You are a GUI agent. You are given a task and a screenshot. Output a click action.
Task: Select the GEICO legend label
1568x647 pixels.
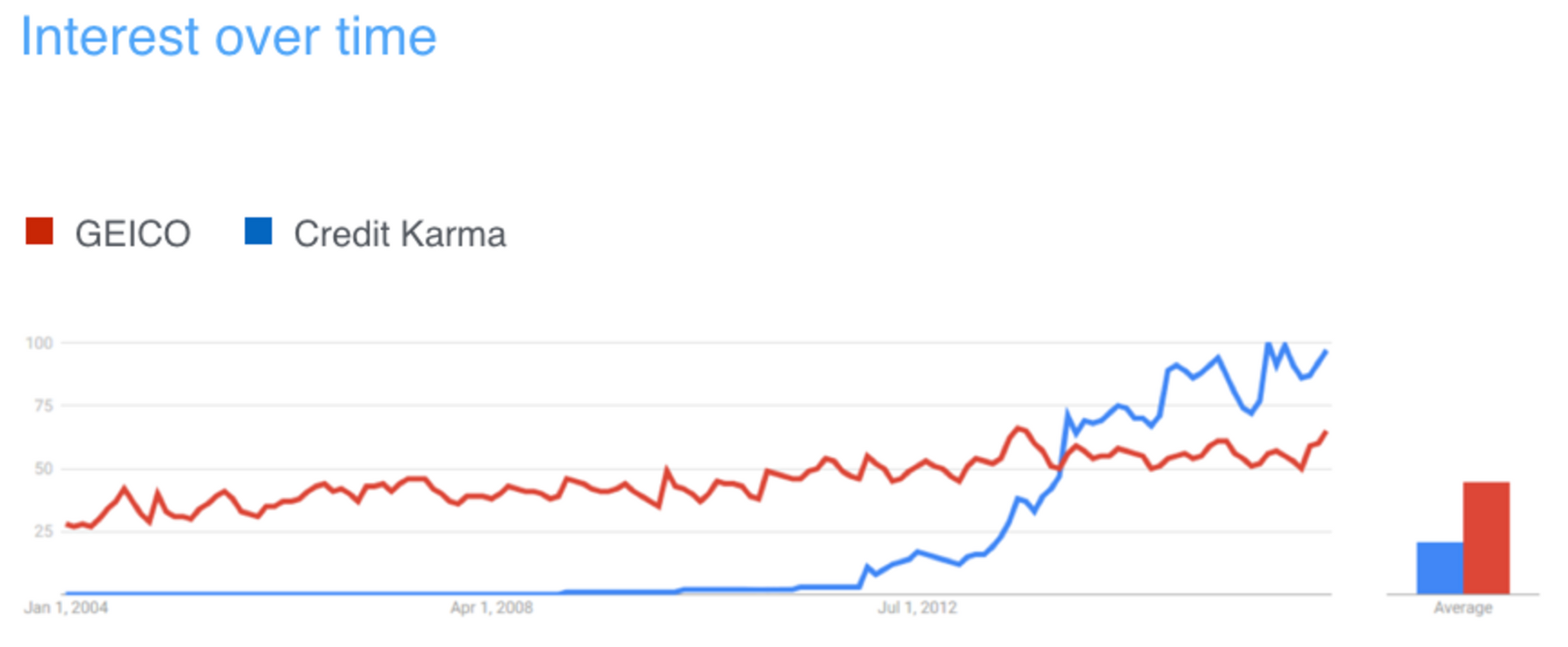pyautogui.click(x=133, y=234)
